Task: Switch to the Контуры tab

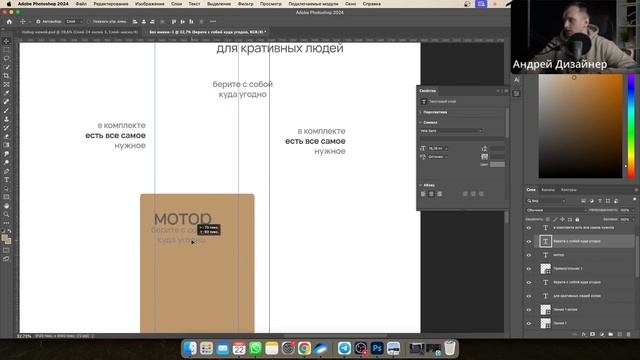Action: pyautogui.click(x=568, y=190)
